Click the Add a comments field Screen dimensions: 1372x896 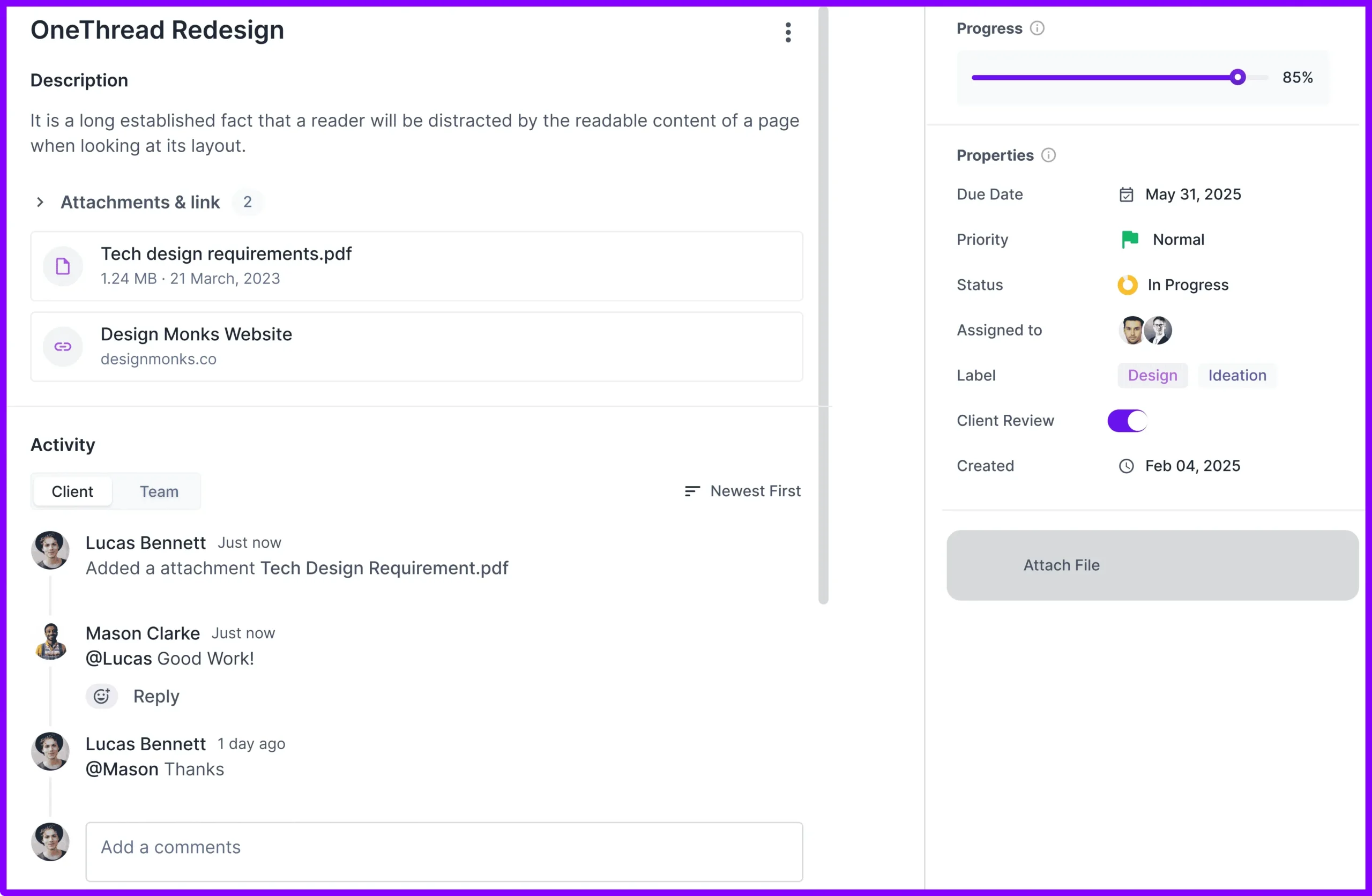click(444, 852)
